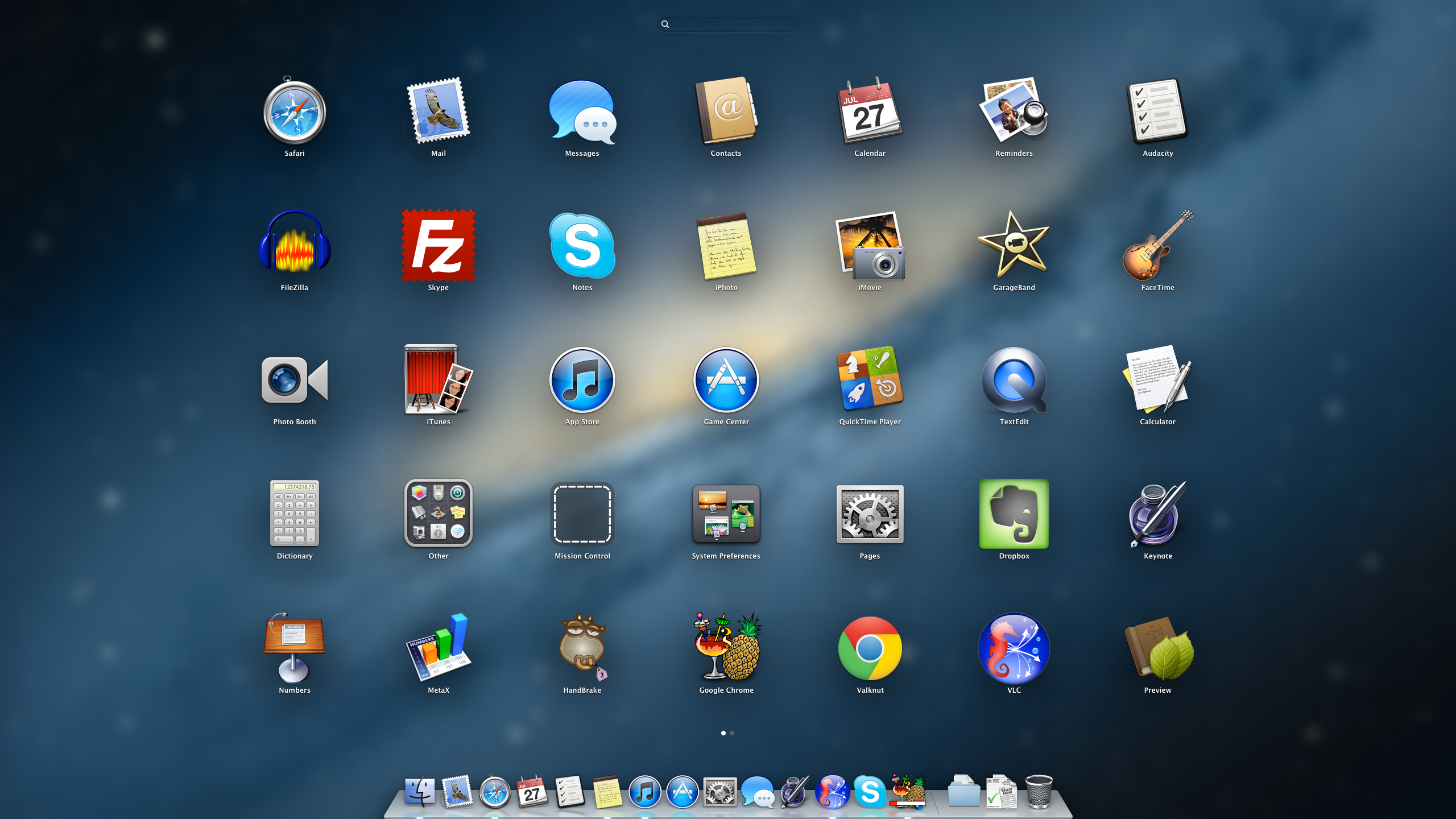Open the blue S icon labeled Notes in the grid

tap(582, 245)
